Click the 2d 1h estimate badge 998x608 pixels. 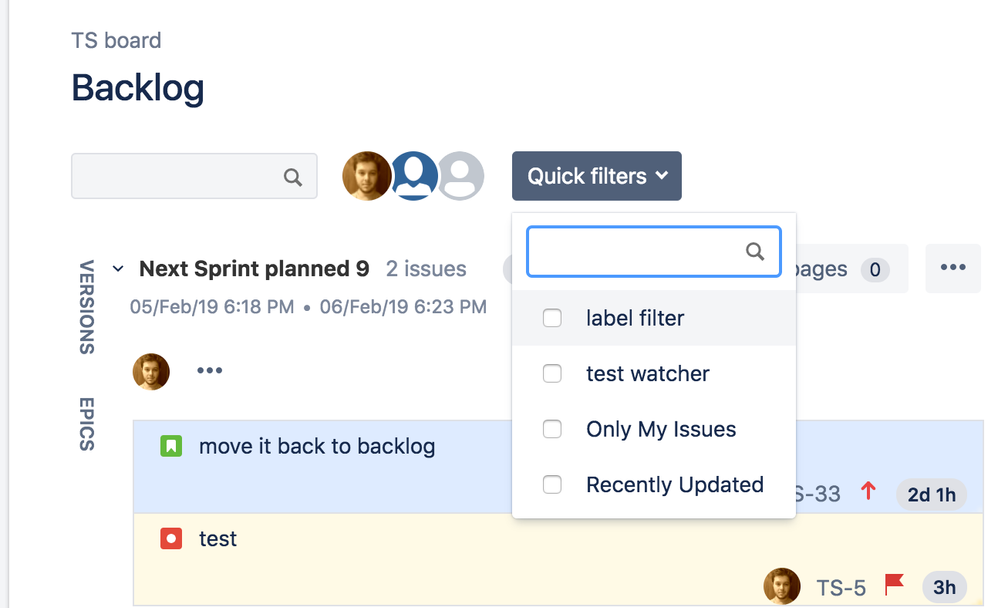931,493
